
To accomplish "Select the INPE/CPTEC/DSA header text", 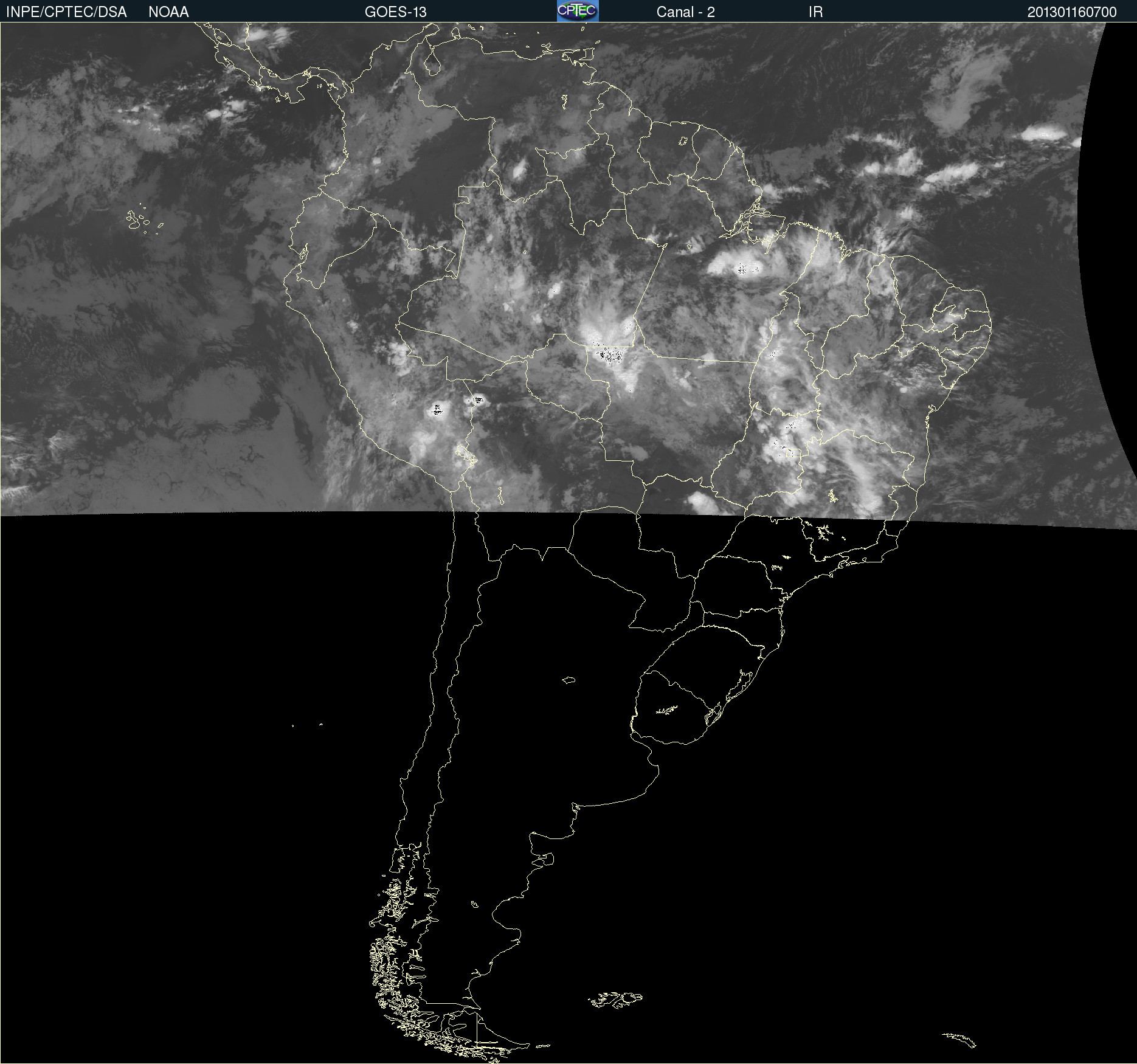I will tap(66, 12).
